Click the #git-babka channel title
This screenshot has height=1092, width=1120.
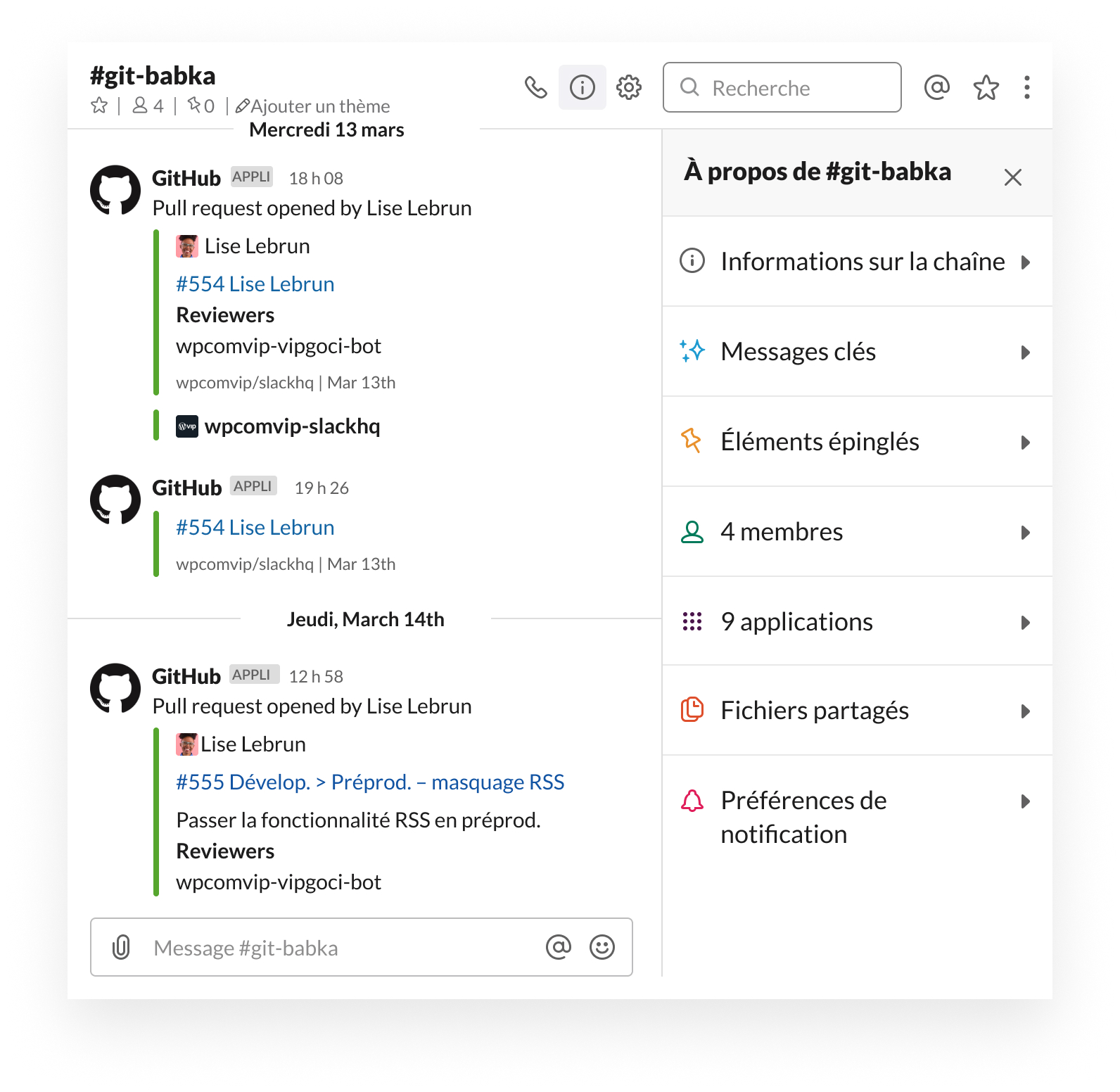point(153,76)
